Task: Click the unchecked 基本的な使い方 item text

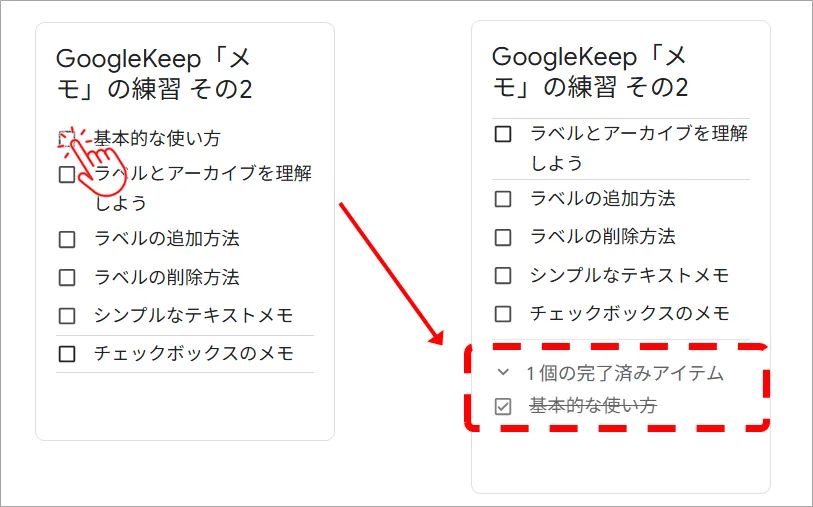Action: pyautogui.click(x=160, y=138)
